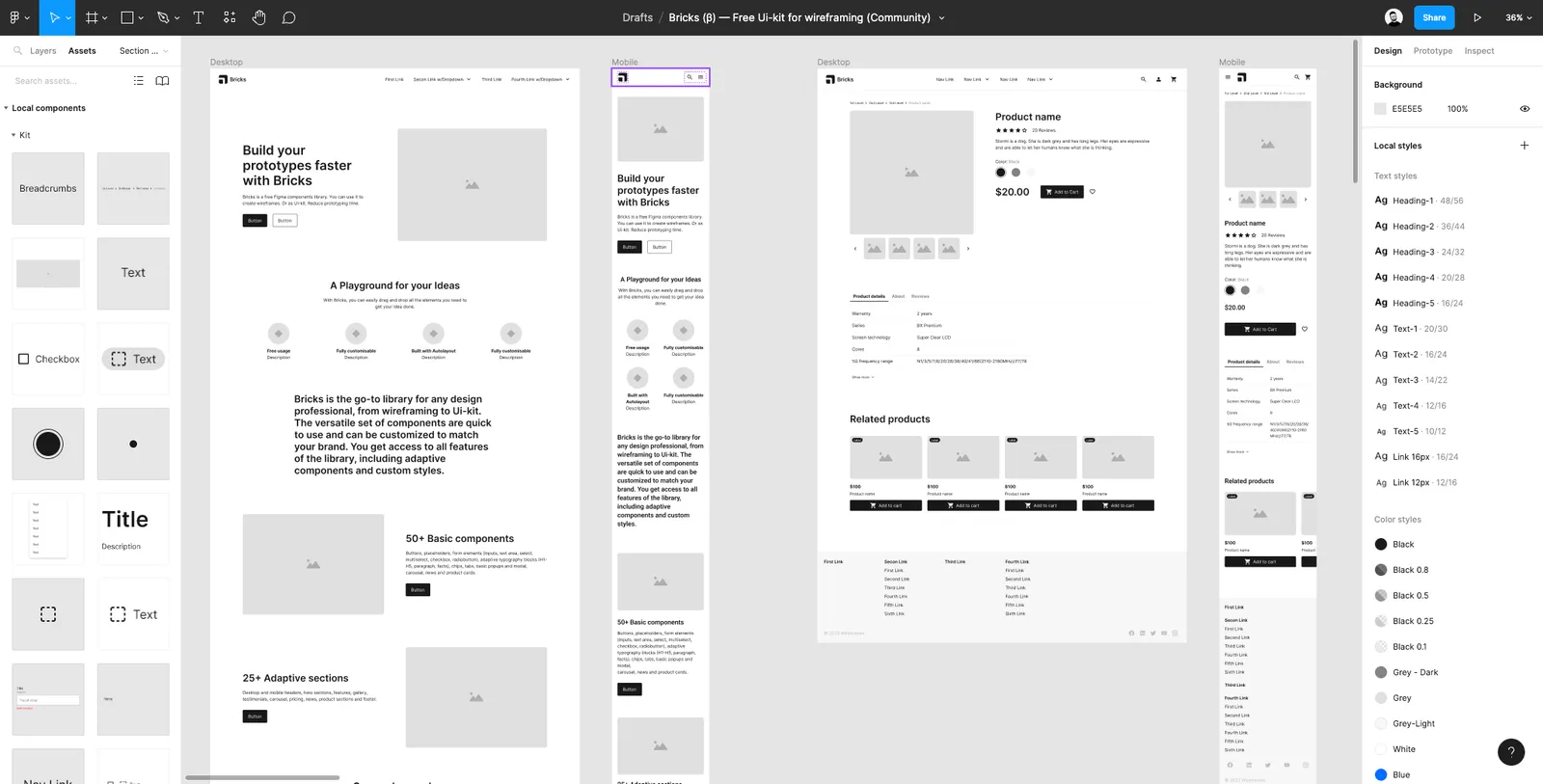This screenshot has height=784, width=1543.
Task: Click the user avatar in the toolbar
Action: point(1394,17)
